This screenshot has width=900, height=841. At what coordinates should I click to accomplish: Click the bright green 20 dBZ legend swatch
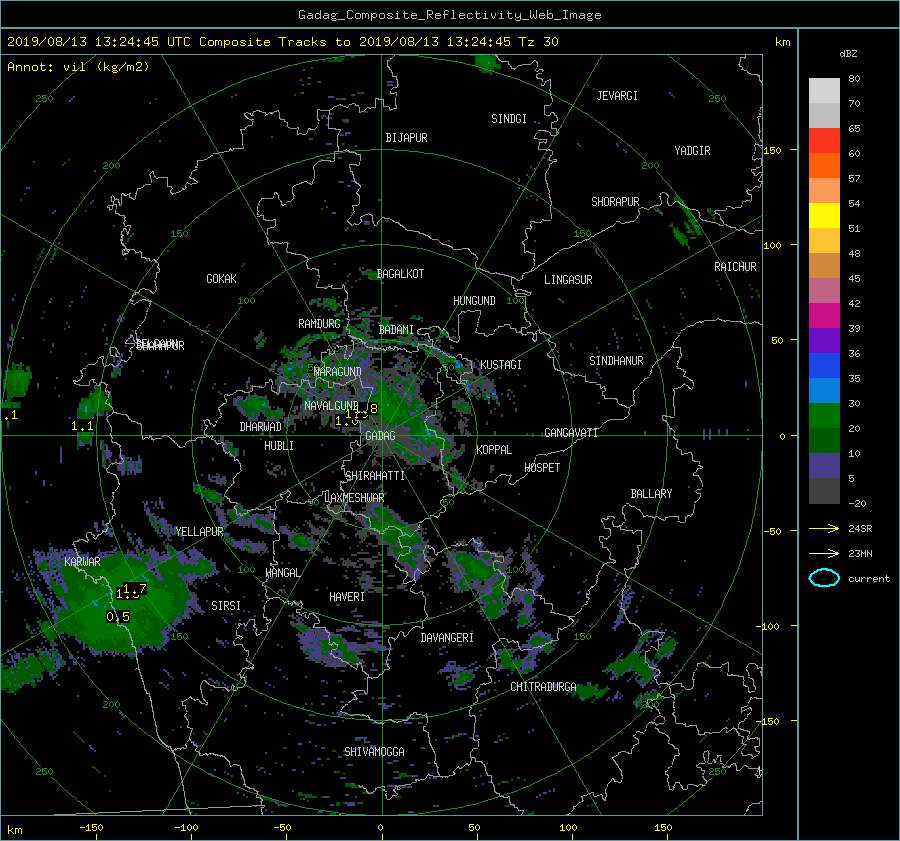[824, 416]
